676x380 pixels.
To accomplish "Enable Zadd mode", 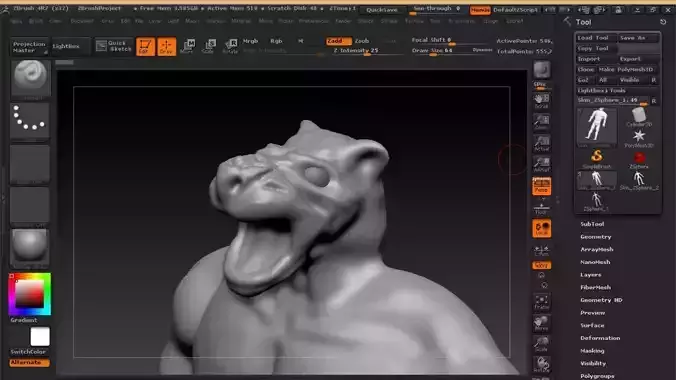I will (338, 41).
